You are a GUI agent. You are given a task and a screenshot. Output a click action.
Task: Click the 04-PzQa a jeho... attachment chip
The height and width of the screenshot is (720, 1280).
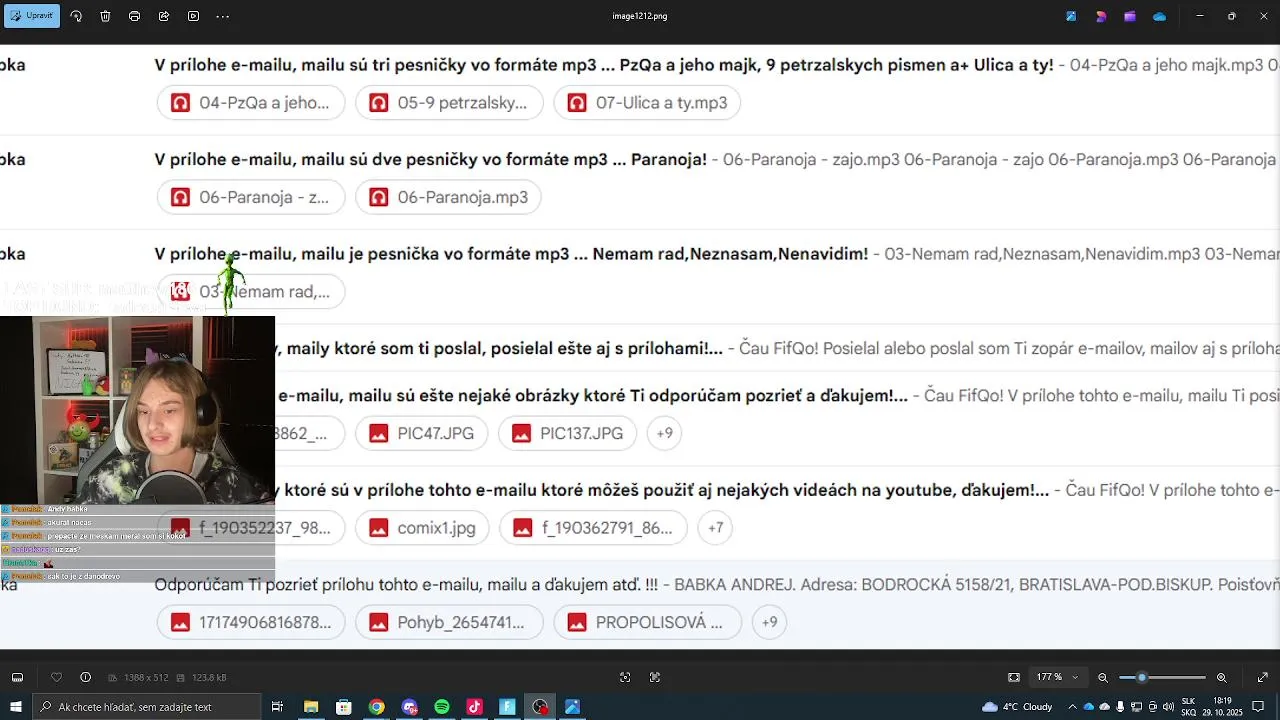(251, 103)
